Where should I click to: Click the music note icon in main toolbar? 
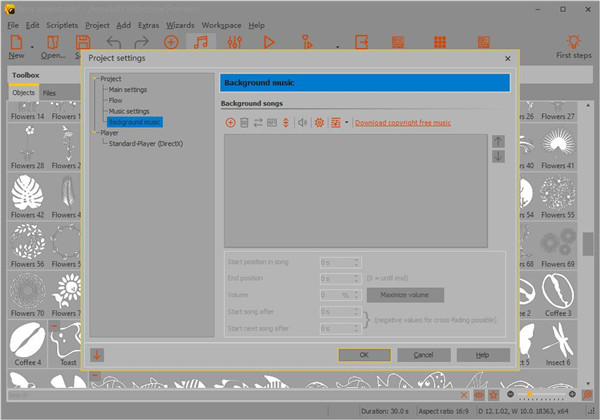[x=201, y=42]
